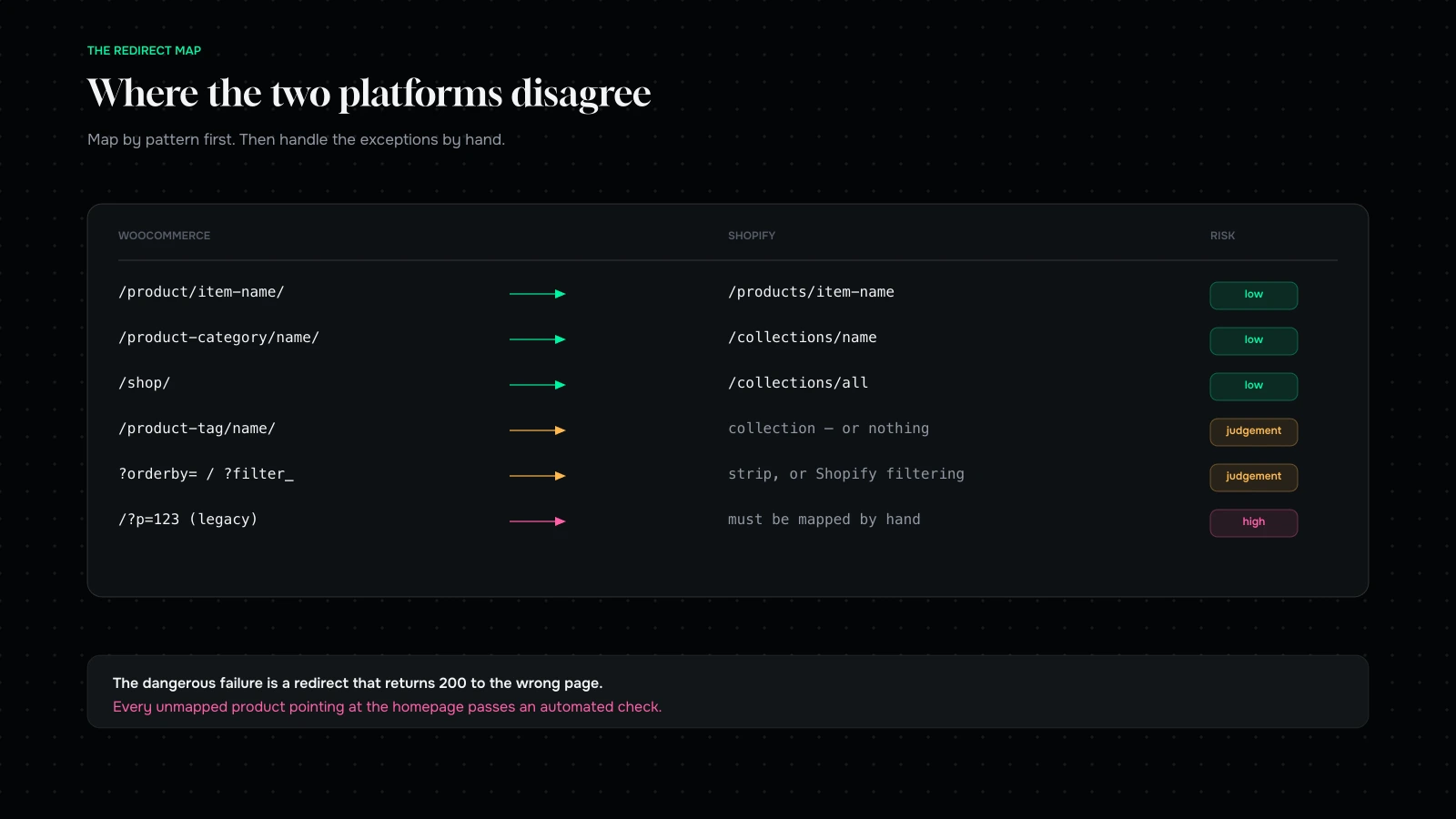Image resolution: width=1456 pixels, height=819 pixels.
Task: Click the high risk badge
Action: tap(1253, 522)
